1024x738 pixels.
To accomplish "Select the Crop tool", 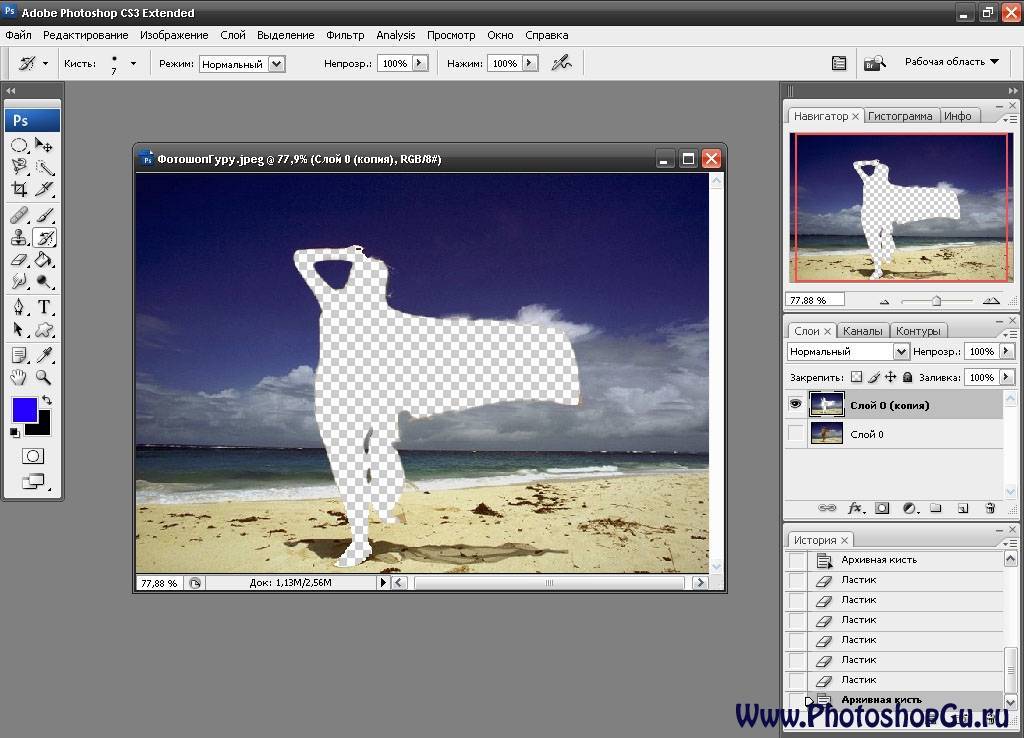I will pyautogui.click(x=19, y=189).
